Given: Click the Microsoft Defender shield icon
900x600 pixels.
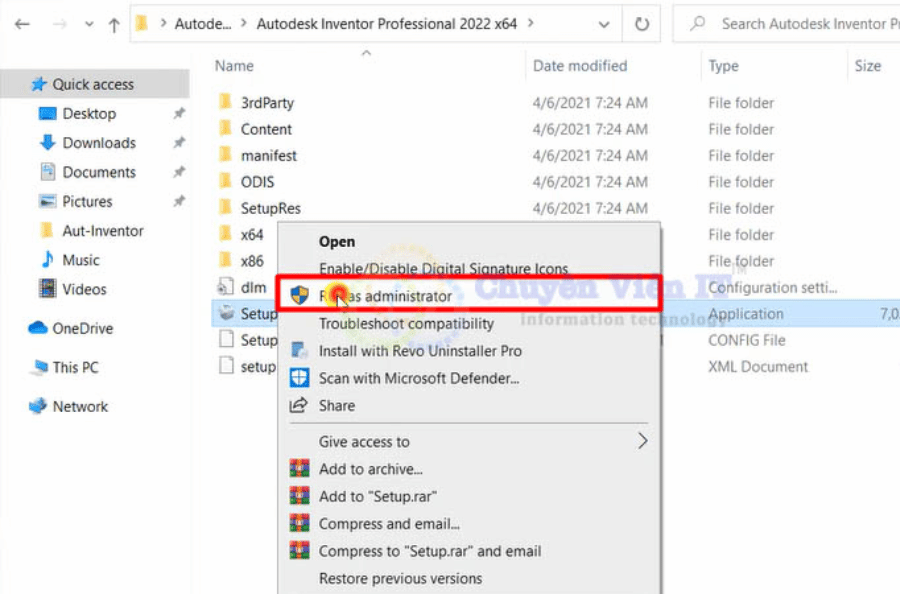Looking at the screenshot, I should [298, 378].
